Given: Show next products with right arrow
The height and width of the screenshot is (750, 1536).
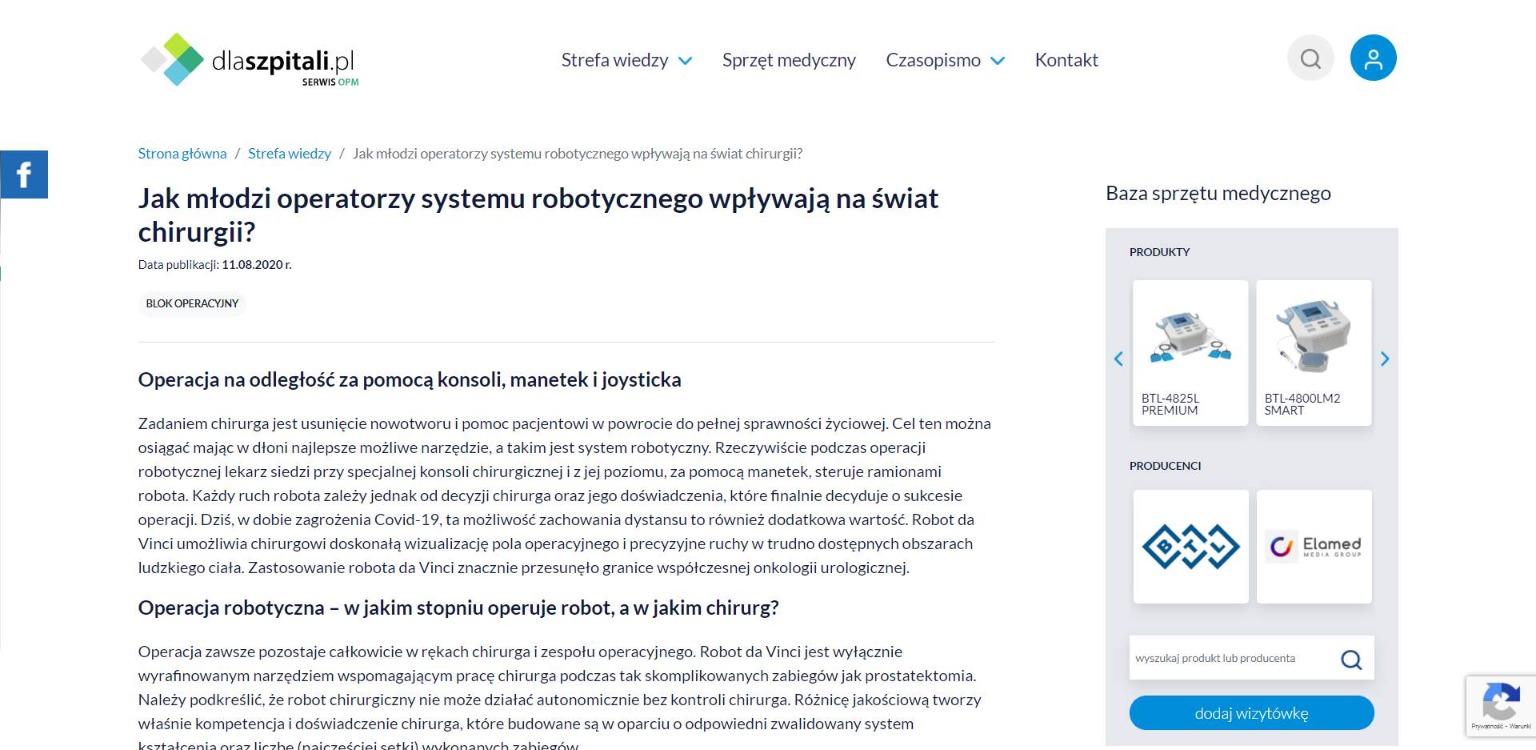Looking at the screenshot, I should tap(1385, 359).
